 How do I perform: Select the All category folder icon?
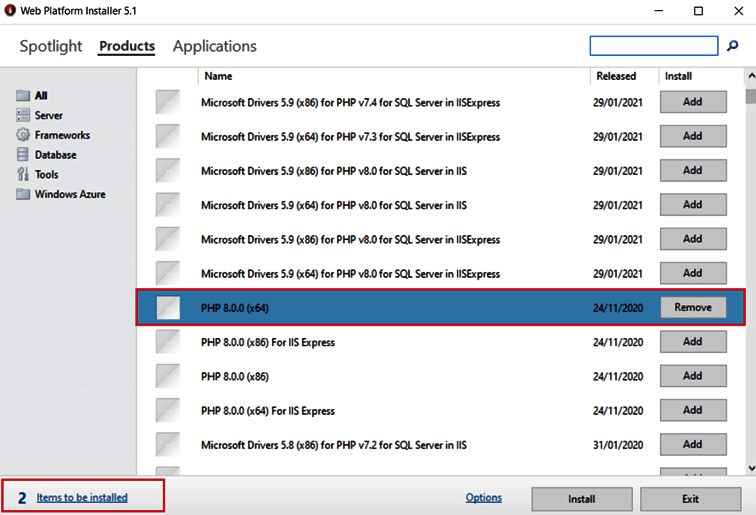(x=23, y=96)
